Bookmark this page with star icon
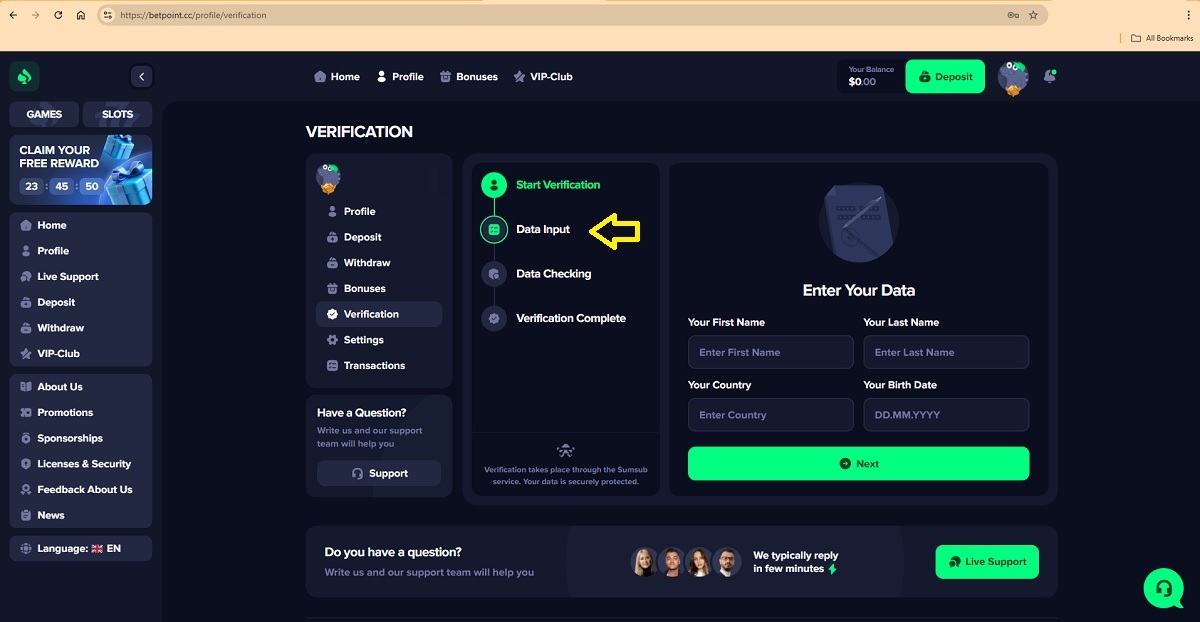 click(x=1033, y=15)
